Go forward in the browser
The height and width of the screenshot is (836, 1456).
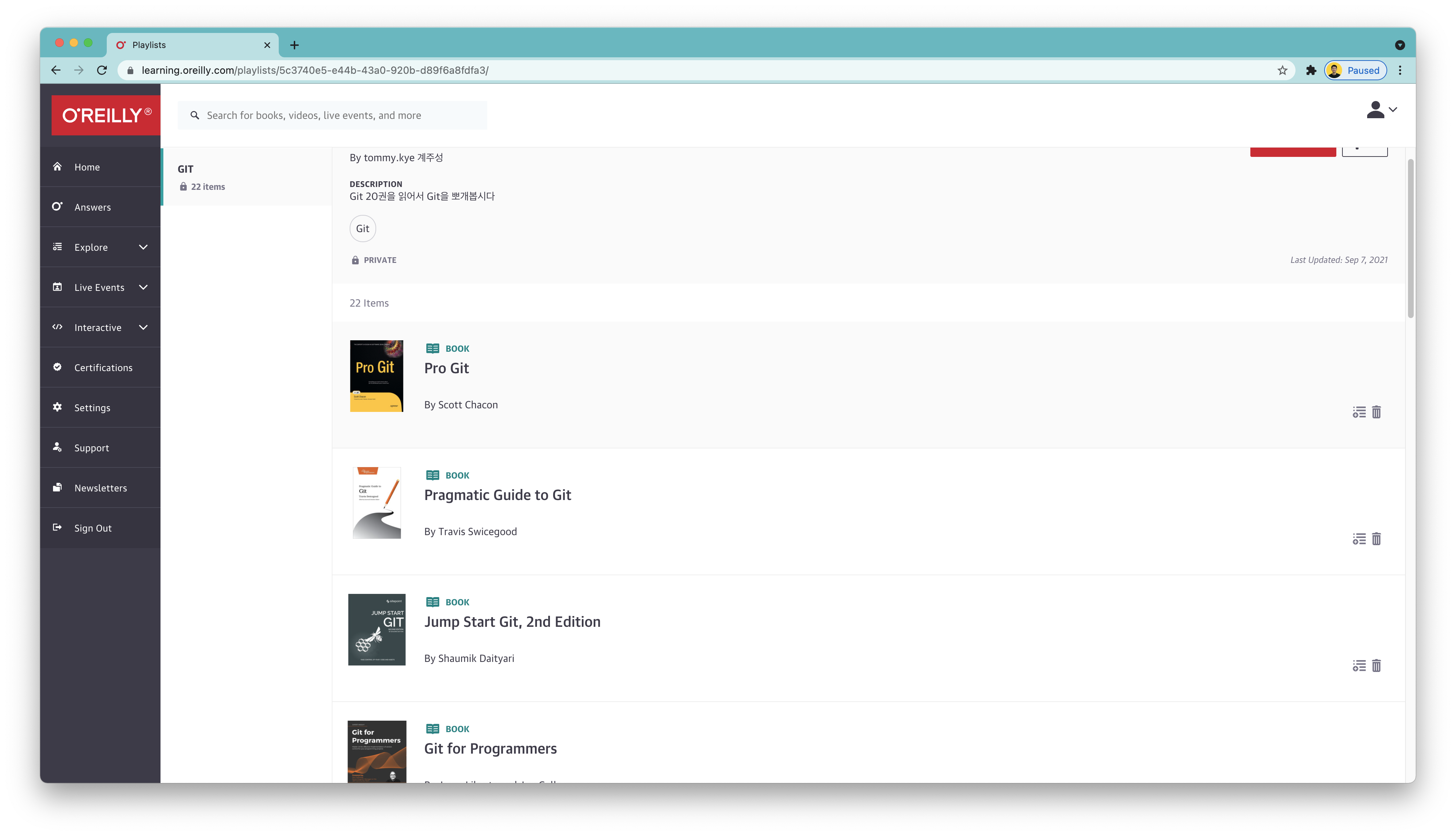coord(79,70)
